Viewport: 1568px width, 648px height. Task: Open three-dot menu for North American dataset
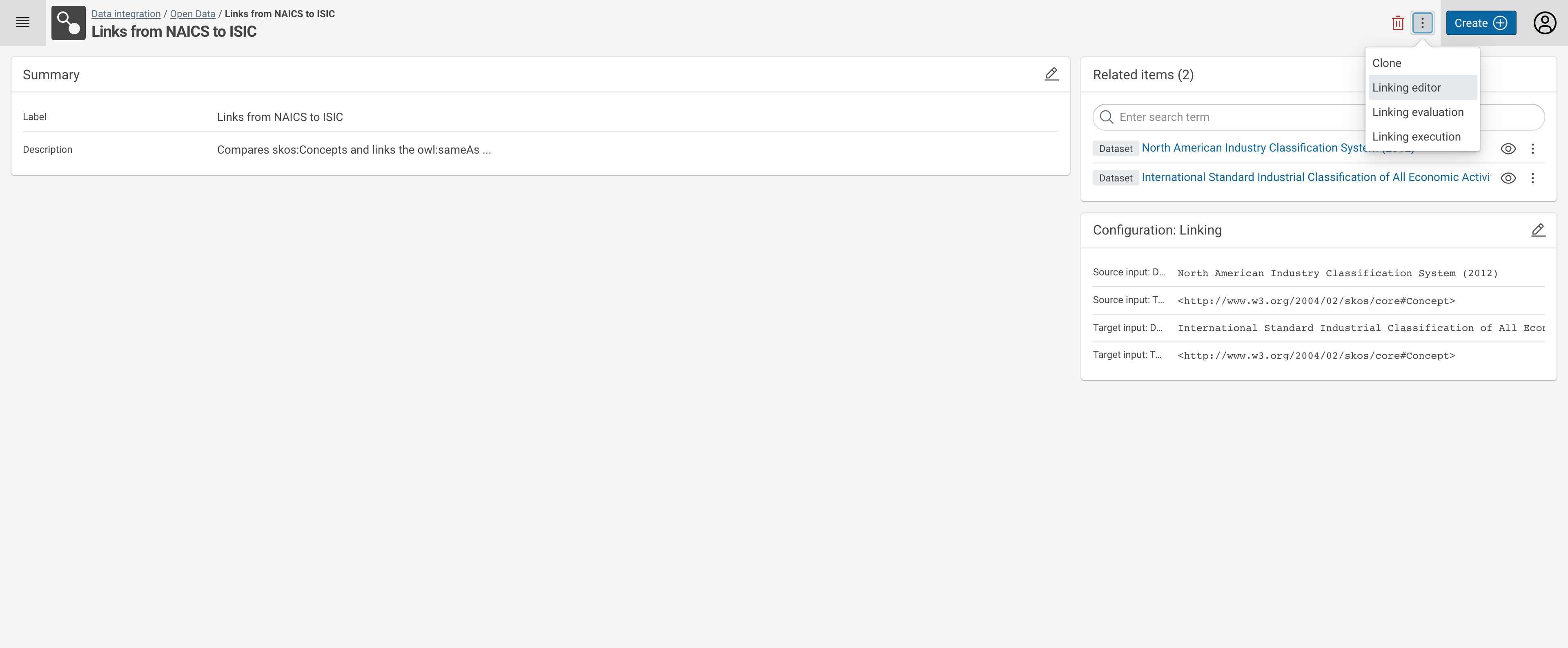[1533, 149]
